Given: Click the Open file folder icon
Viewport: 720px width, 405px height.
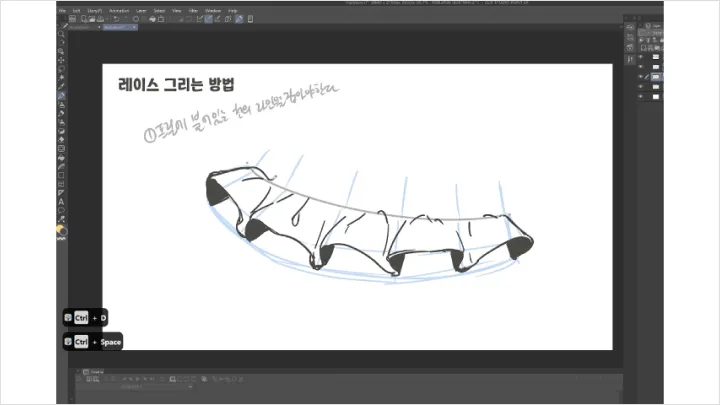Looking at the screenshot, I should [x=92, y=19].
